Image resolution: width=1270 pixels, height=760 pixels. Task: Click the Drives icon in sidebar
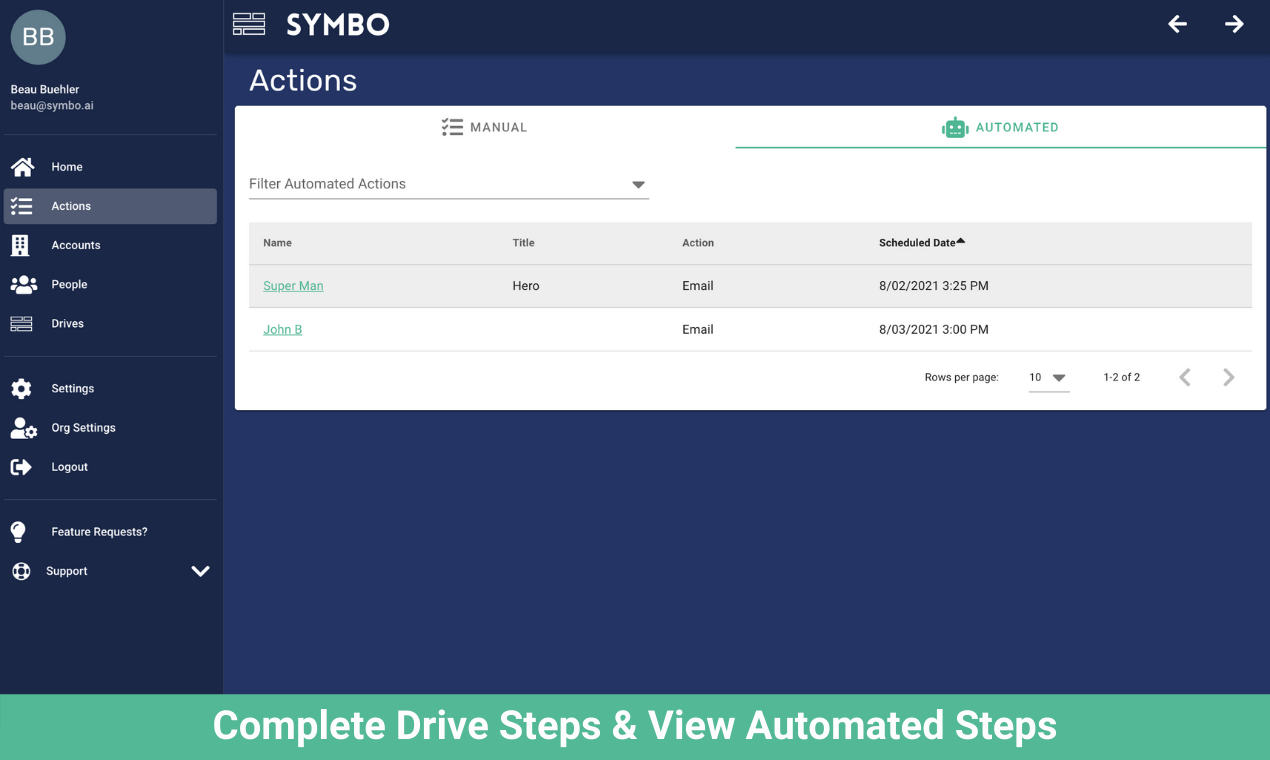[21, 324]
